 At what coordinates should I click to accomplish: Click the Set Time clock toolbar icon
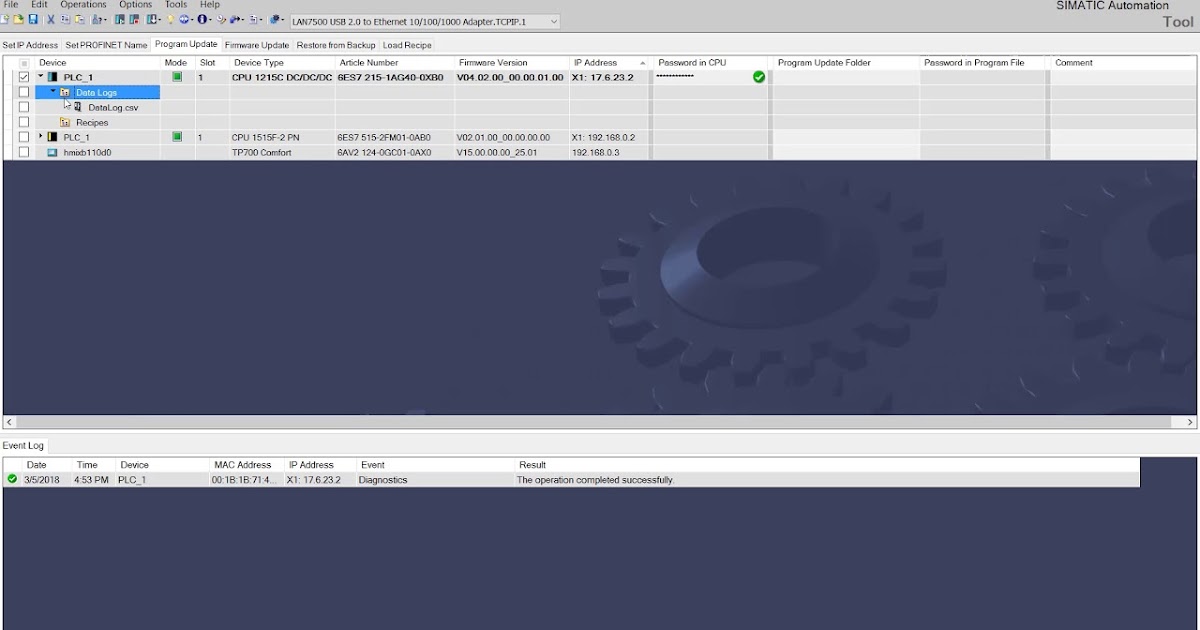point(221,20)
